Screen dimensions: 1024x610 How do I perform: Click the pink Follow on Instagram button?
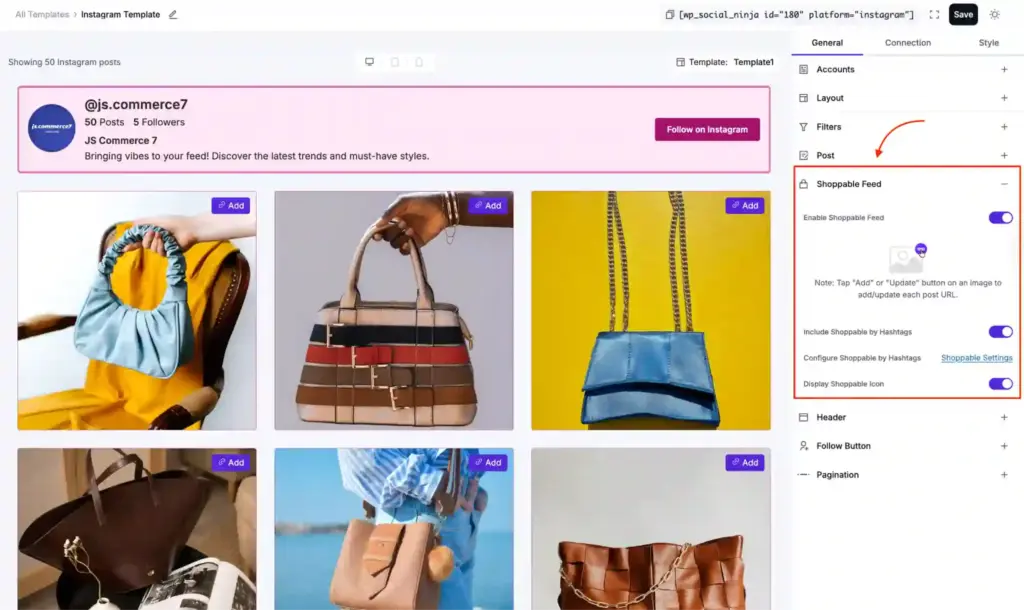pyautogui.click(x=707, y=129)
